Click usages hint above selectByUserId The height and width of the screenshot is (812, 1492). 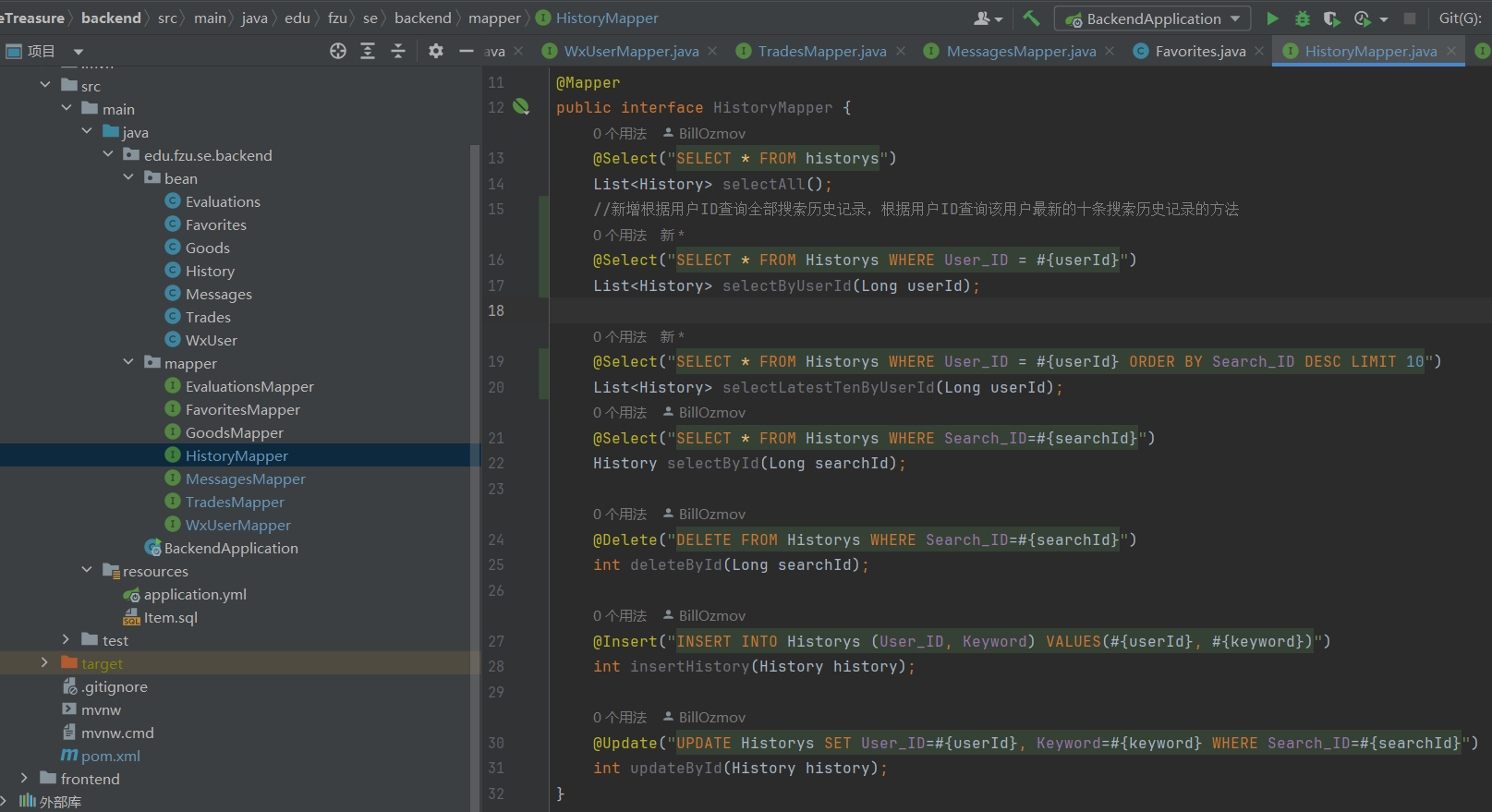tap(620, 235)
